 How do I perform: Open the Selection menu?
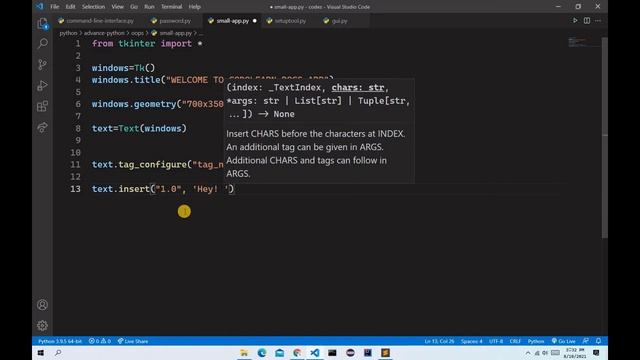(x=93, y=7)
